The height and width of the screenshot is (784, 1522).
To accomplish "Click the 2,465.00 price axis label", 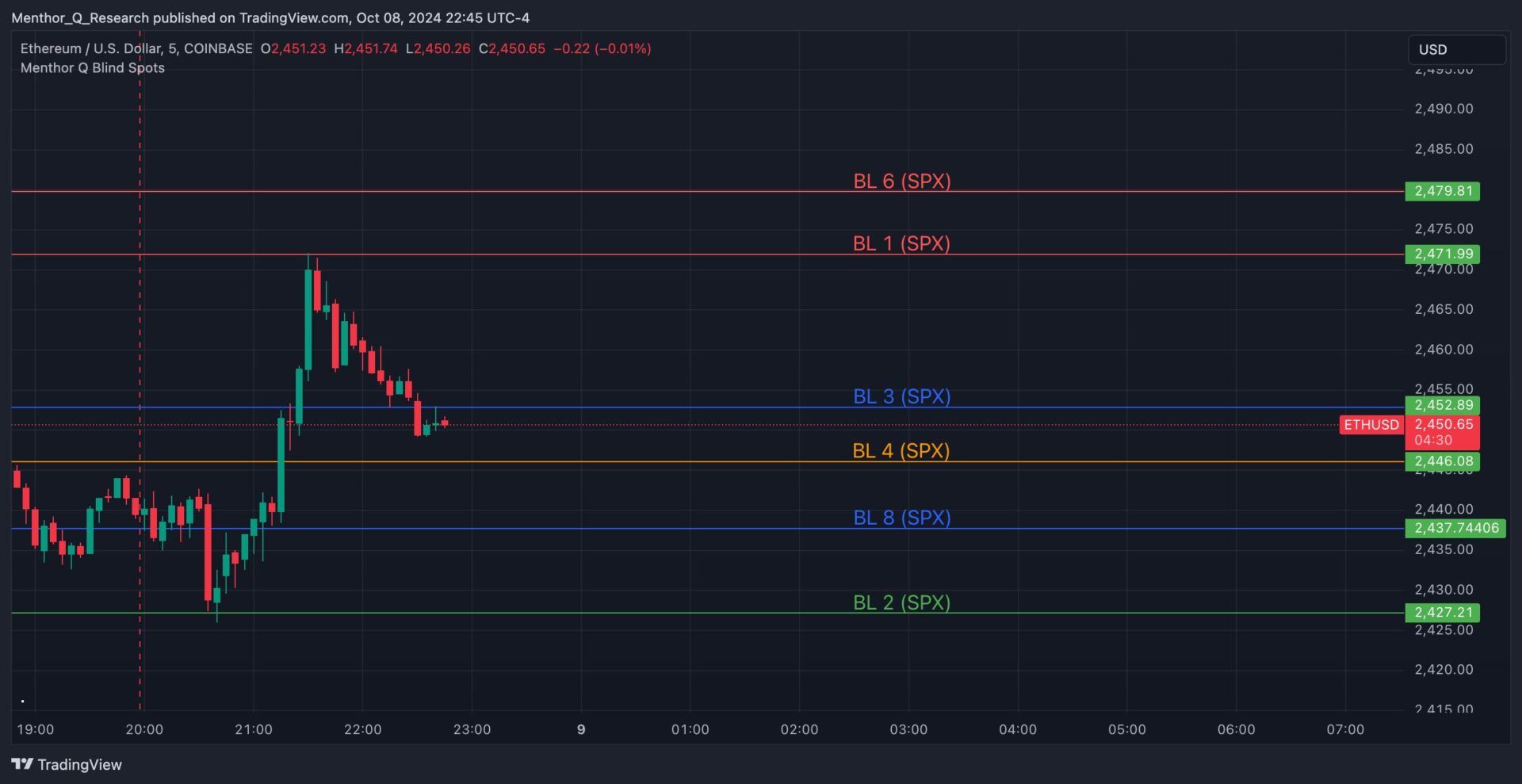I will click(x=1444, y=309).
